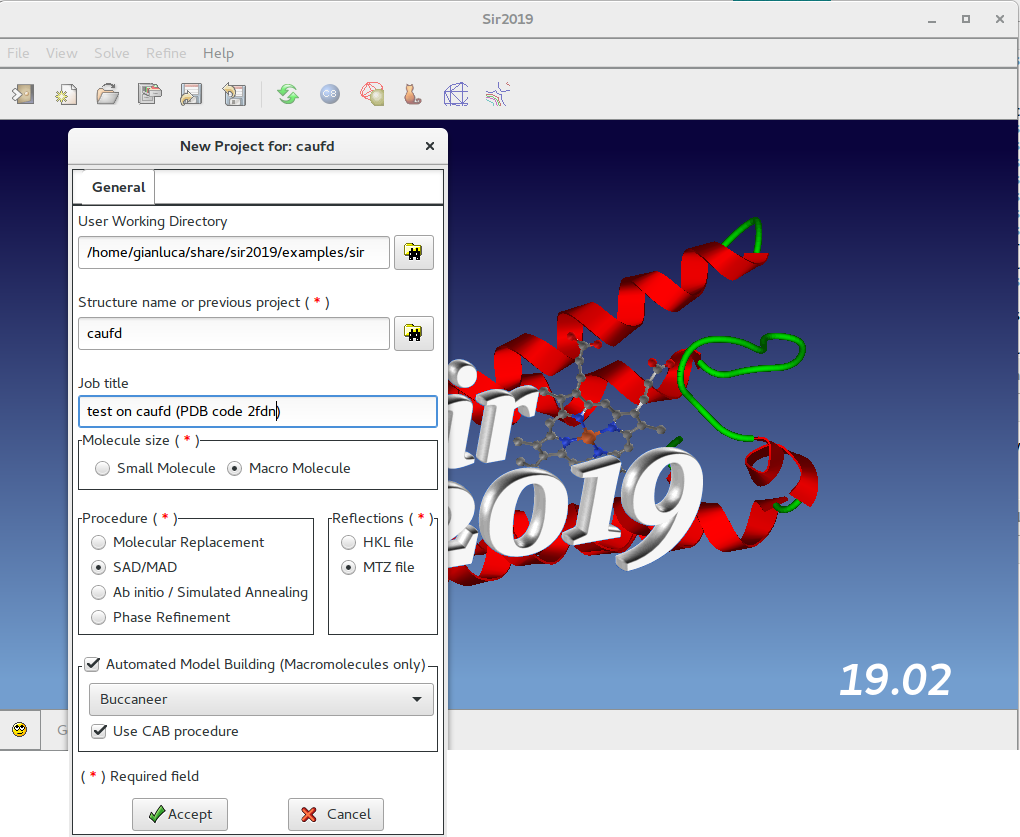Close the Sir2019 main window
The image size is (1020, 837).
point(1000,20)
